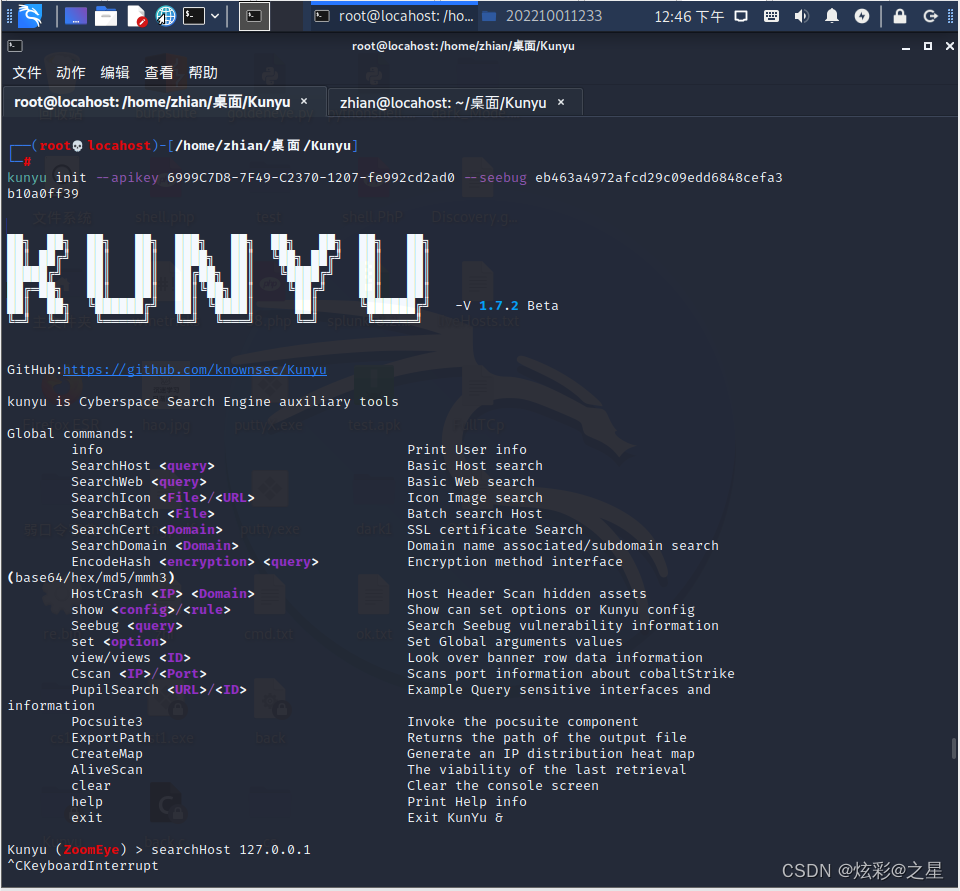The width and height of the screenshot is (960, 891).
Task: Open the github.com/knownsec/Kunyu link
Action: [x=195, y=369]
